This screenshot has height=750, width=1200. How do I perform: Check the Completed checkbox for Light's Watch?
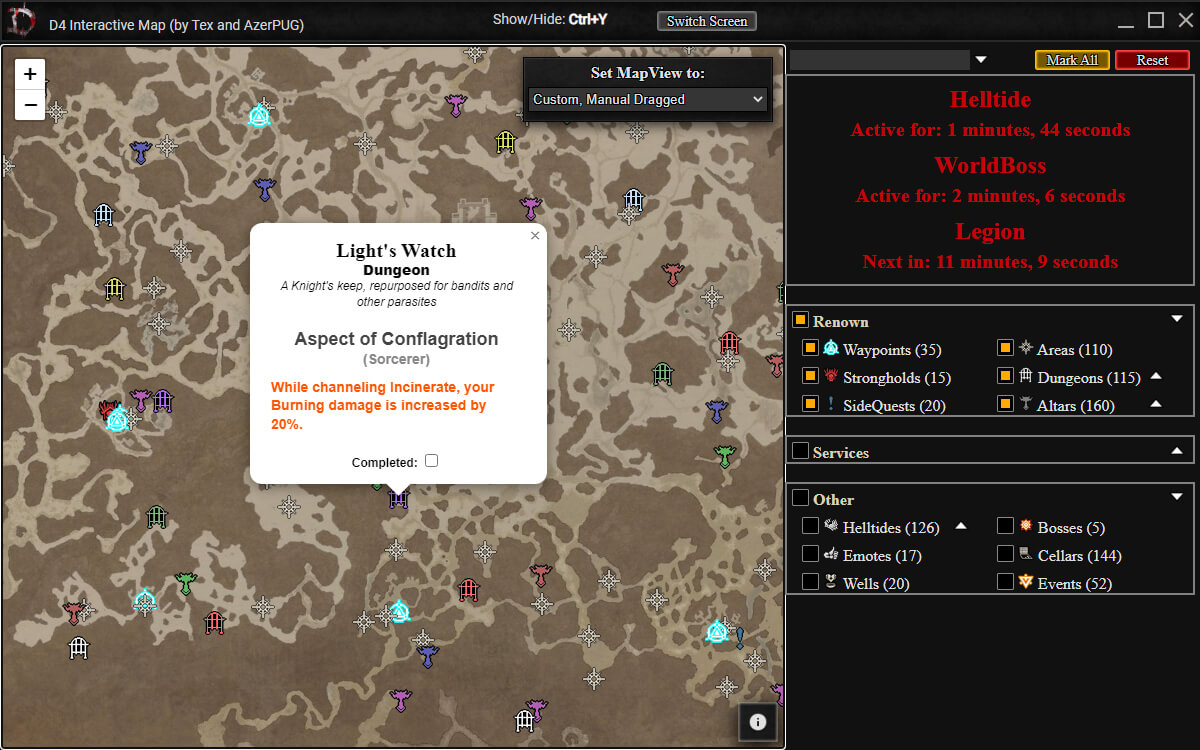coord(431,461)
